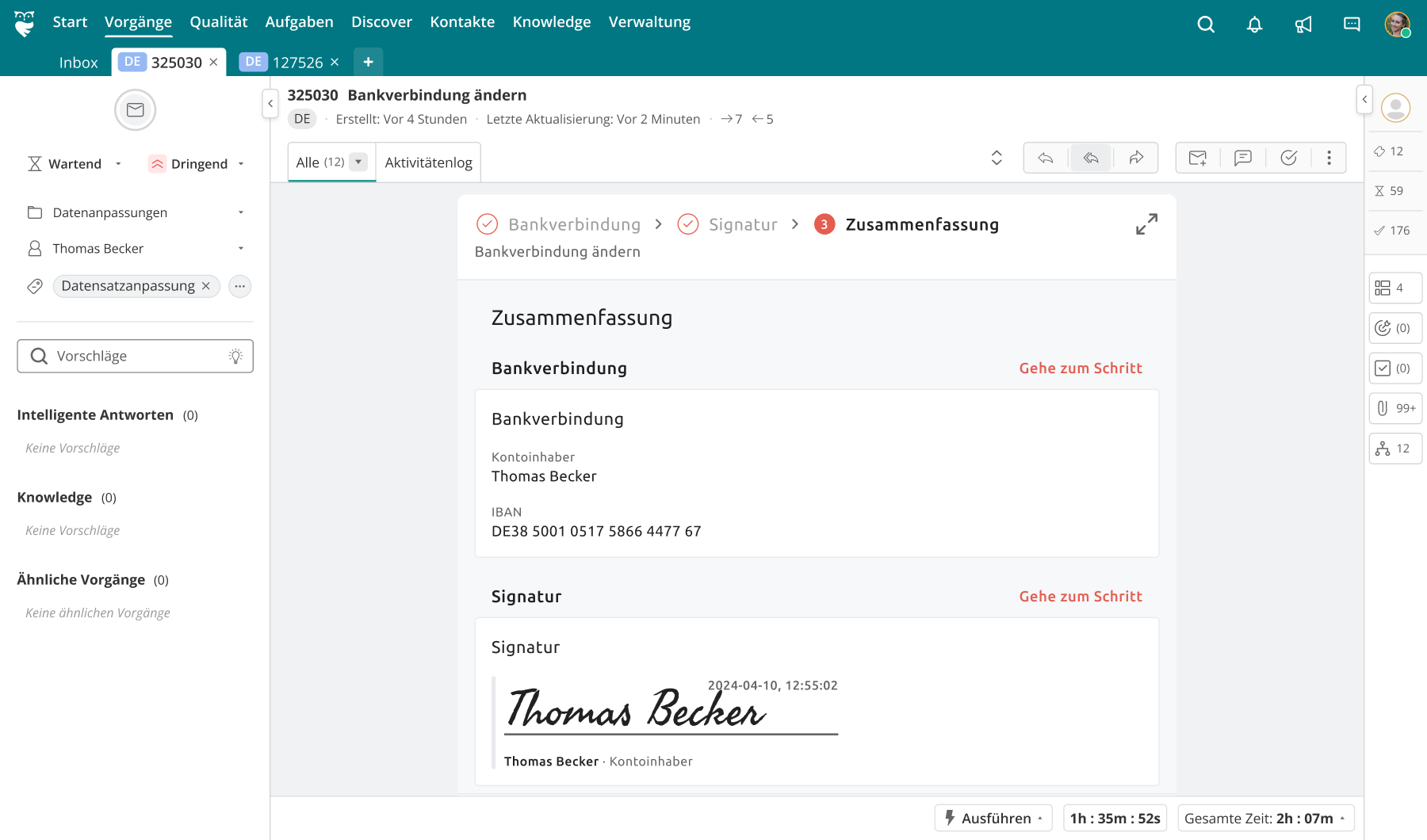This screenshot has height=840, width=1427.
Task: Expand the Gesamte Zeit time dropdown
Action: point(1266,818)
